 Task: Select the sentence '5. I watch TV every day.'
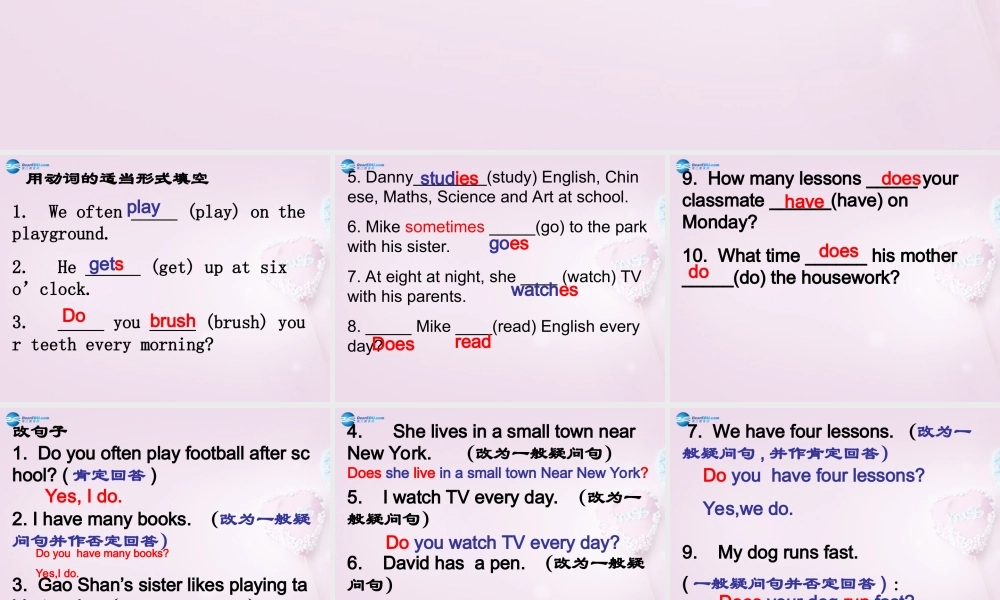452,497
